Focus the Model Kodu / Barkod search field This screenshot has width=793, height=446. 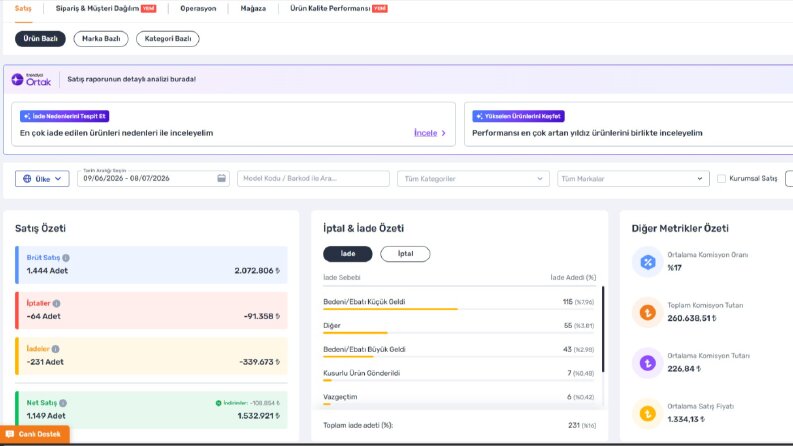click(313, 179)
